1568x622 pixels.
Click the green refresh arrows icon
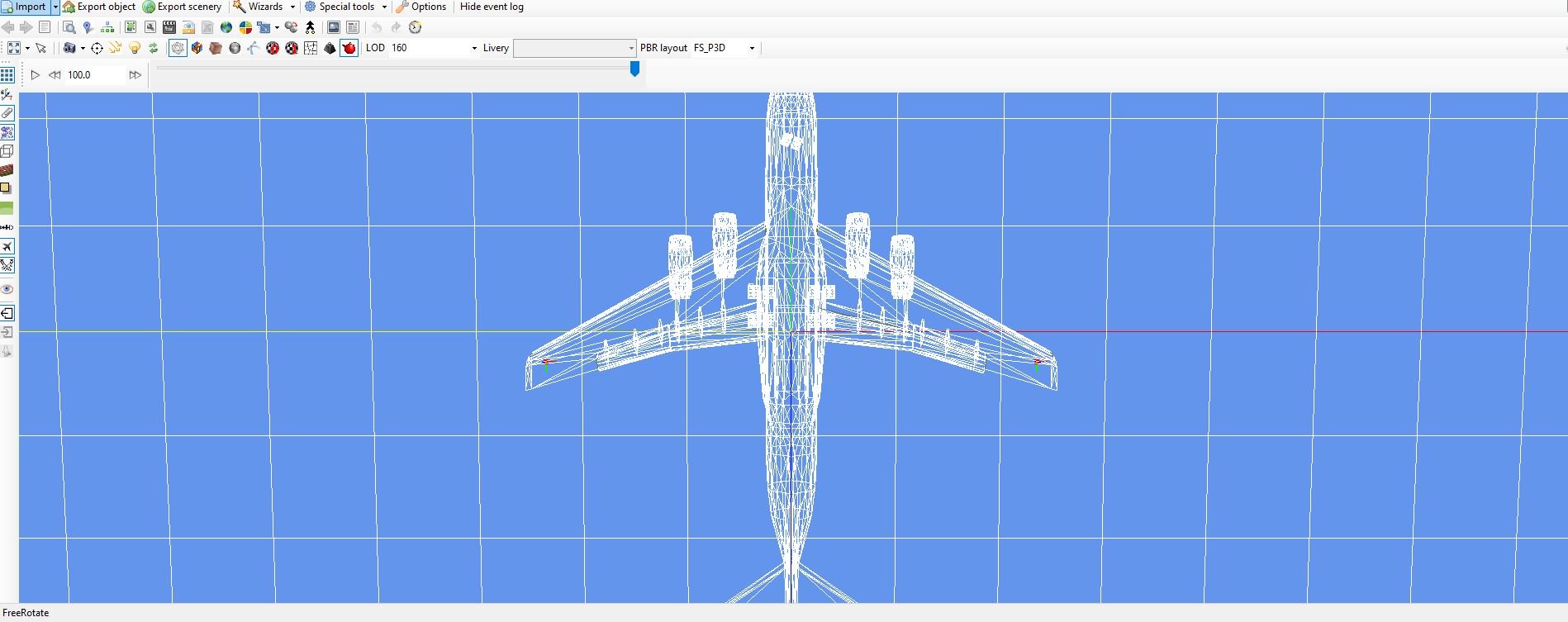[154, 48]
